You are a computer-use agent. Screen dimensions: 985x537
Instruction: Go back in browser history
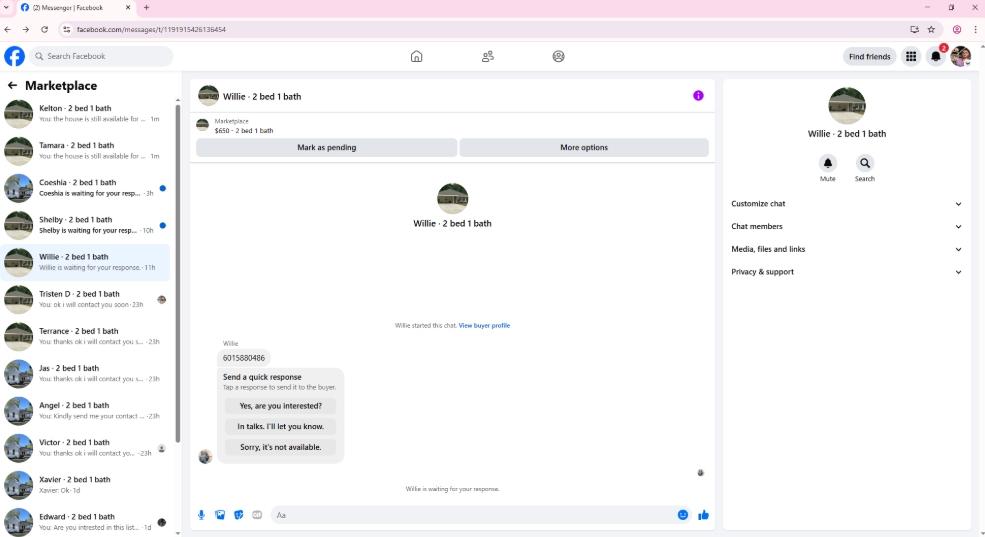8,30
